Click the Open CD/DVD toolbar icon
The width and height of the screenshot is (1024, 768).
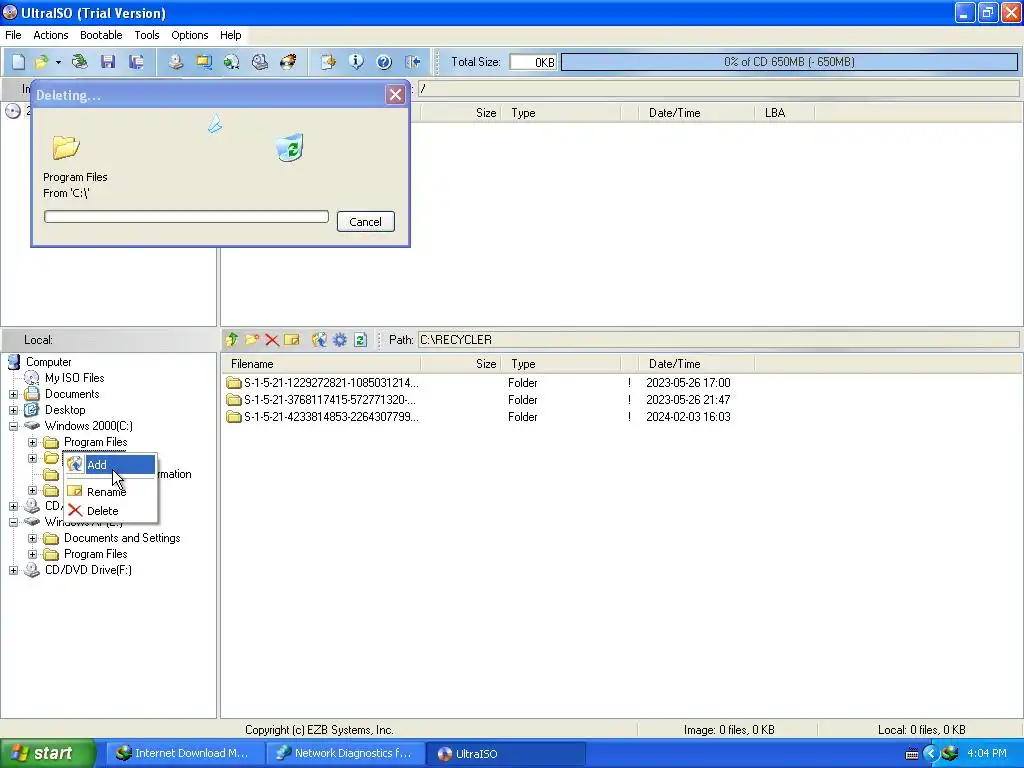click(80, 62)
